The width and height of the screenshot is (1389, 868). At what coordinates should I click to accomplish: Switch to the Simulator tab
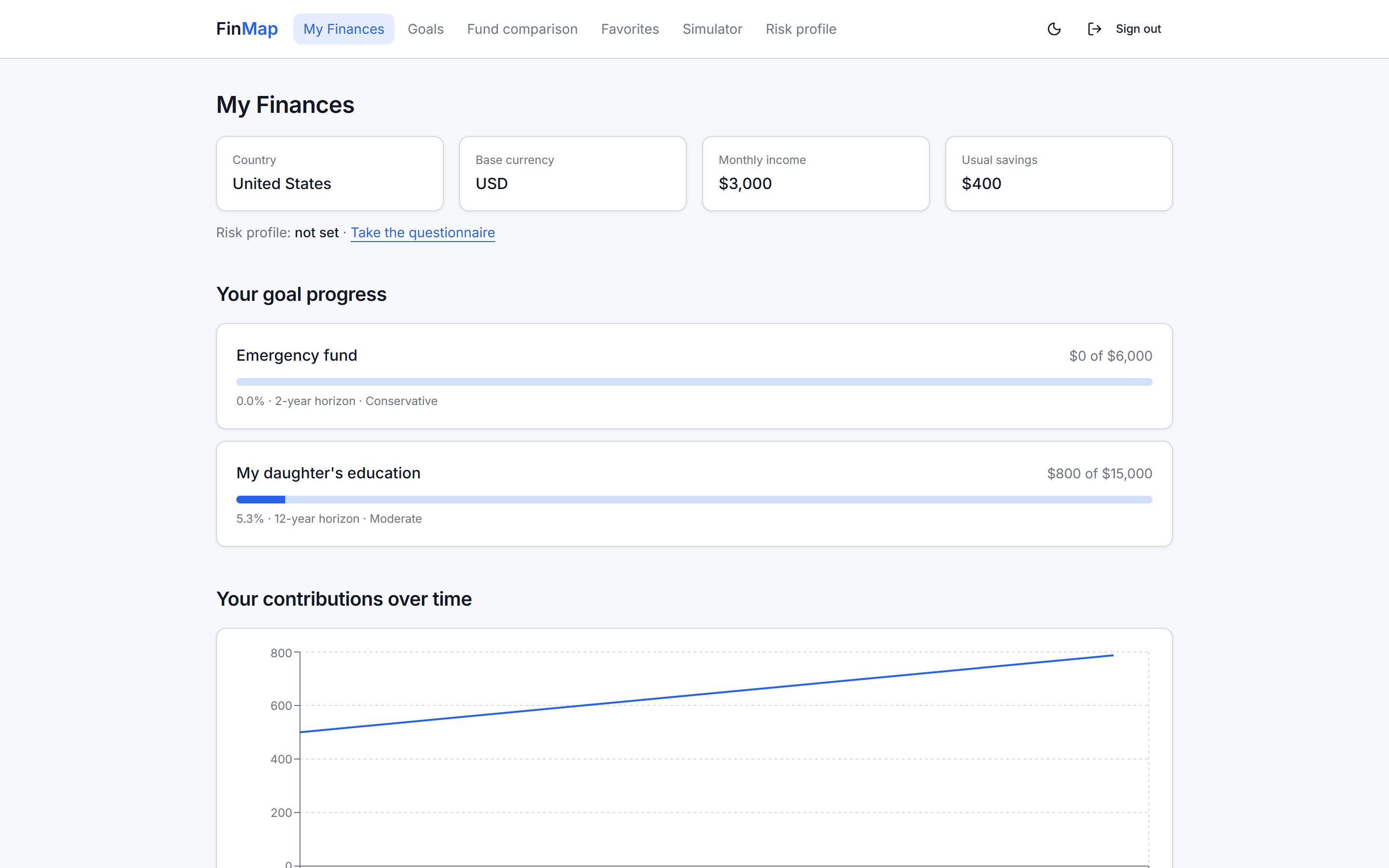(712, 29)
